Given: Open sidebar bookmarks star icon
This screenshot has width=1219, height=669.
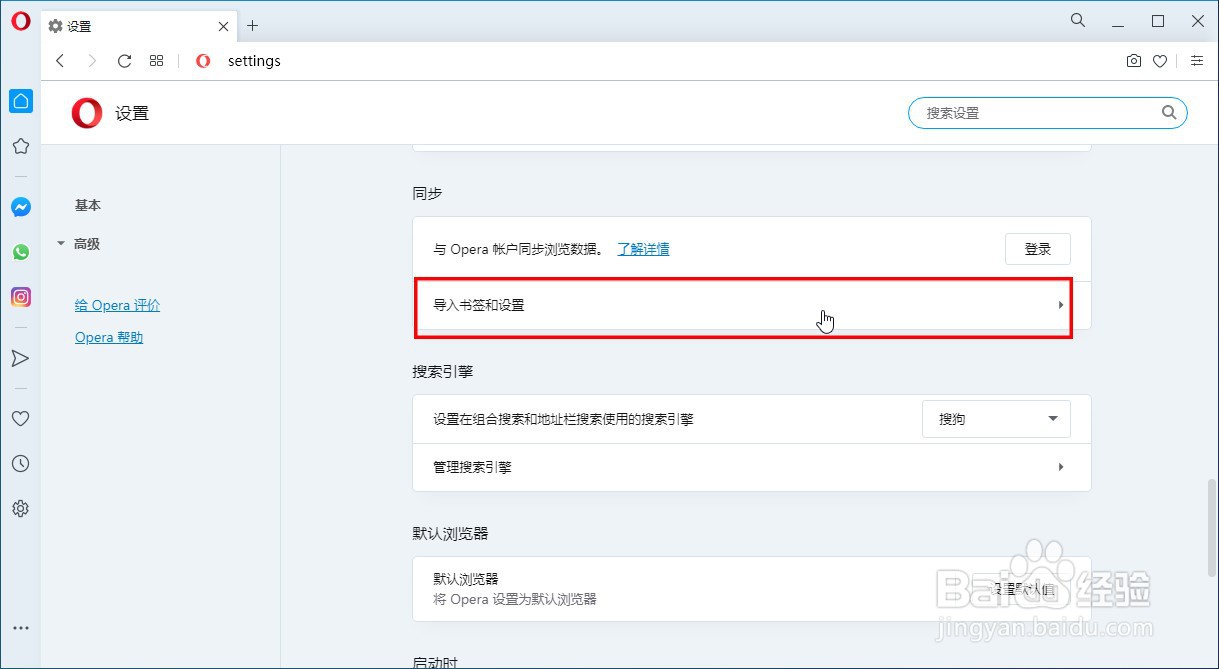Looking at the screenshot, I should click(20, 146).
